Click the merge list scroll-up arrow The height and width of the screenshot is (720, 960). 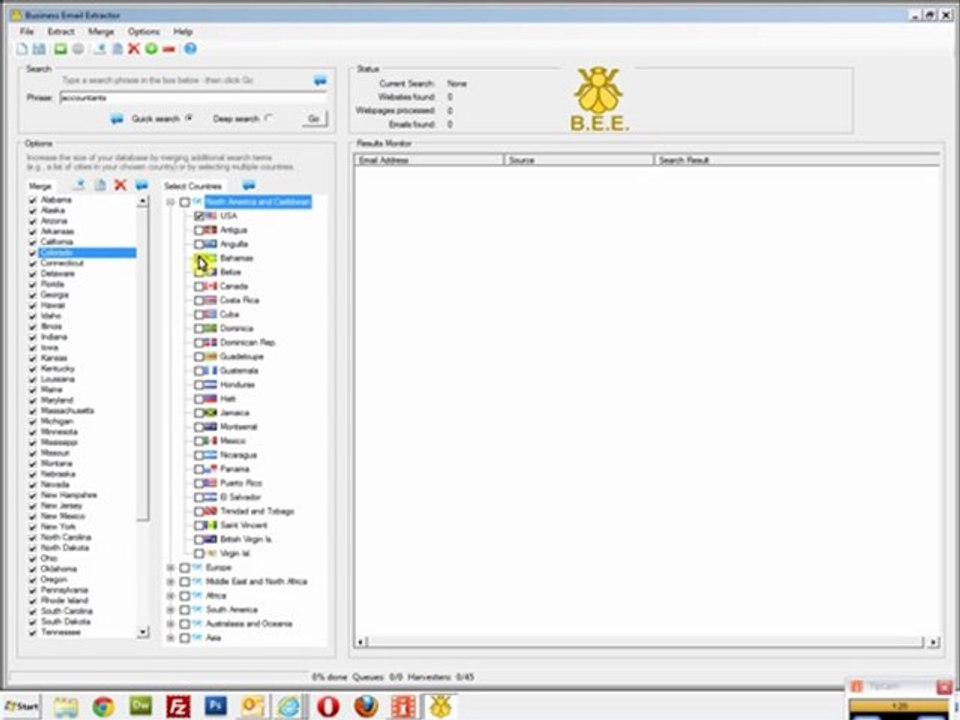point(143,201)
